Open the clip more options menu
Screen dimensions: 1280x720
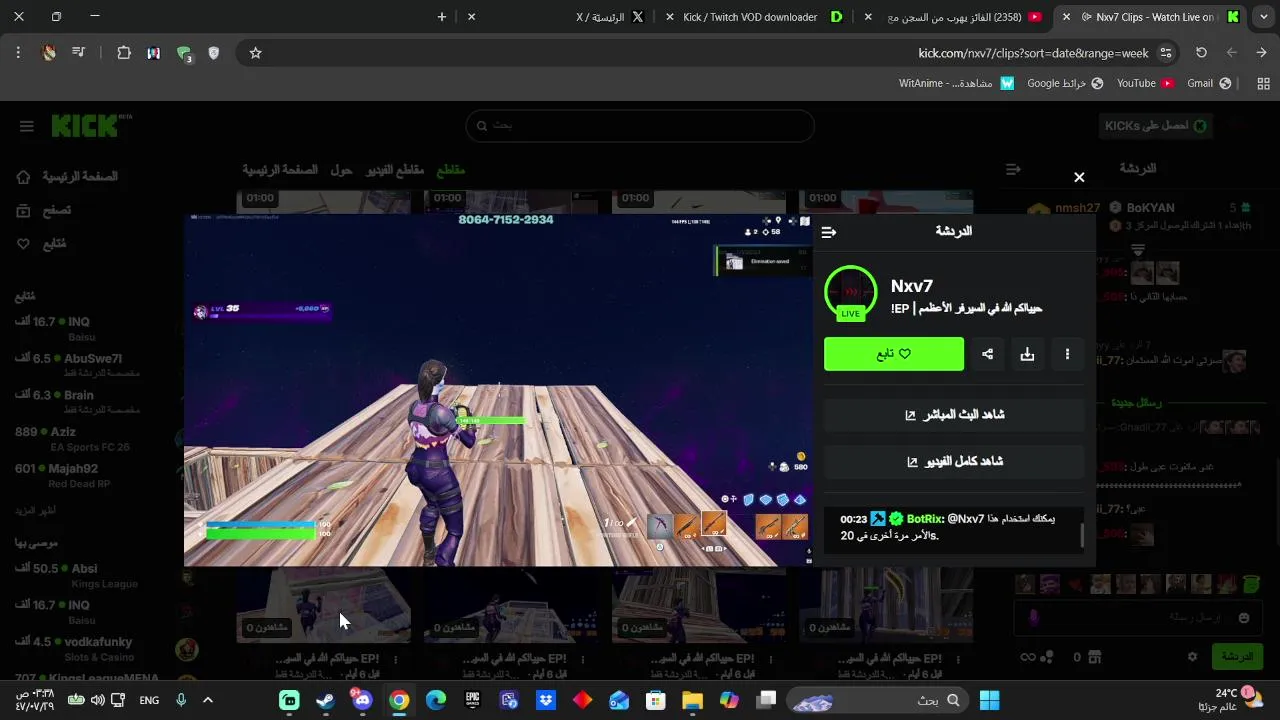(1067, 354)
